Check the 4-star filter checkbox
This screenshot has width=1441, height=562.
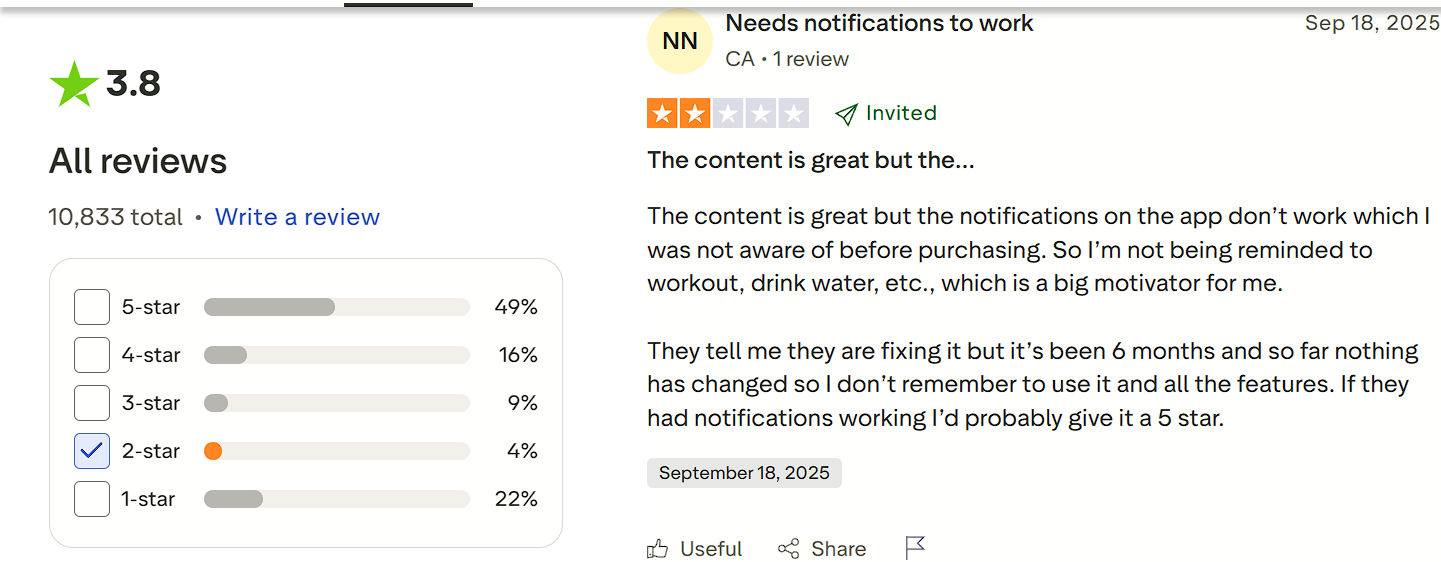click(92, 355)
